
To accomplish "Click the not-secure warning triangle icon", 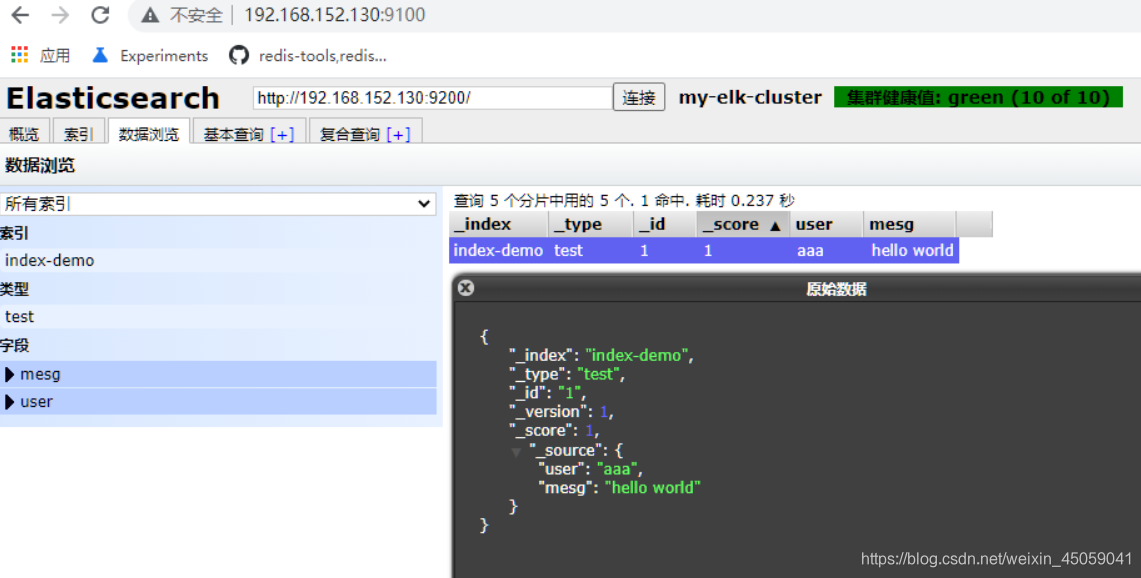I will 150,15.
